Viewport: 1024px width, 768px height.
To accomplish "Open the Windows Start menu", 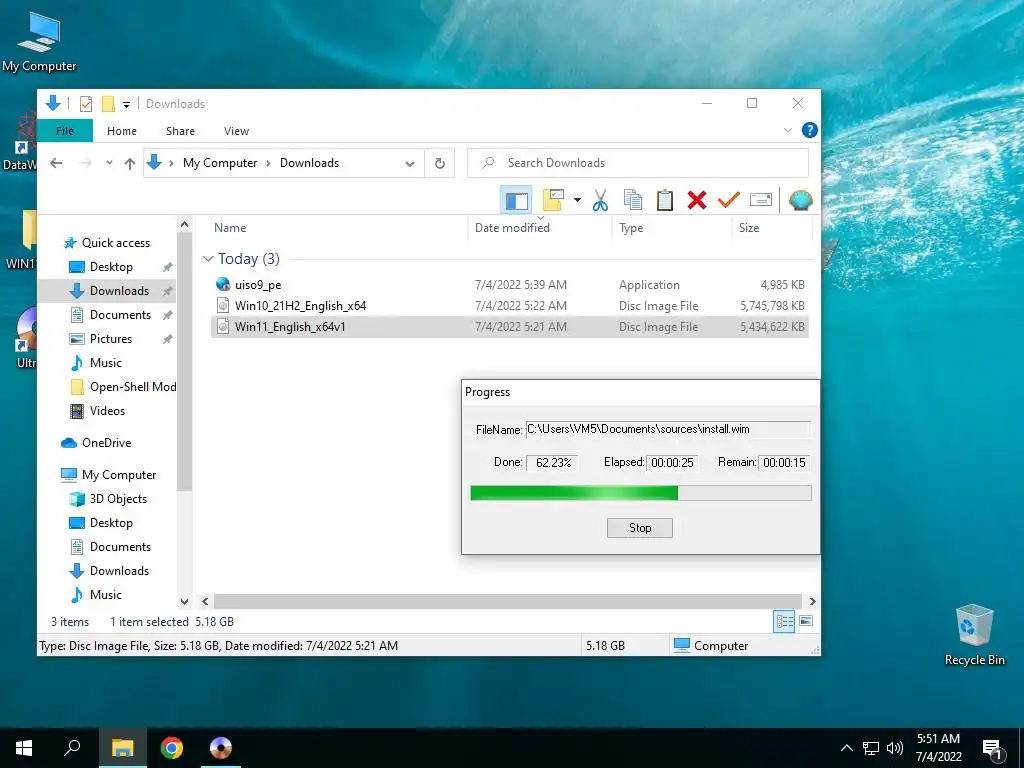I will pyautogui.click(x=24, y=748).
